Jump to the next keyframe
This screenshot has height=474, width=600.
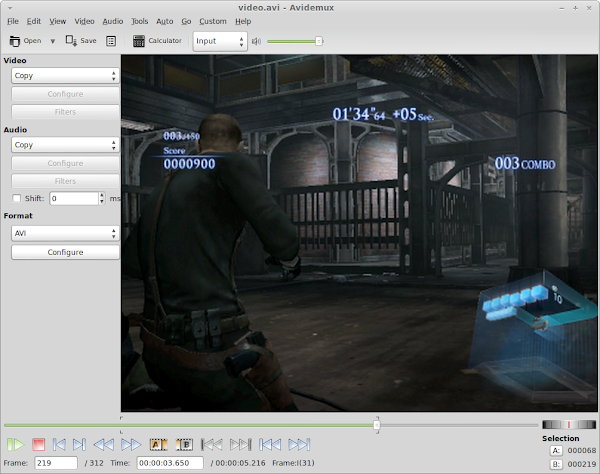pyautogui.click(x=131, y=445)
